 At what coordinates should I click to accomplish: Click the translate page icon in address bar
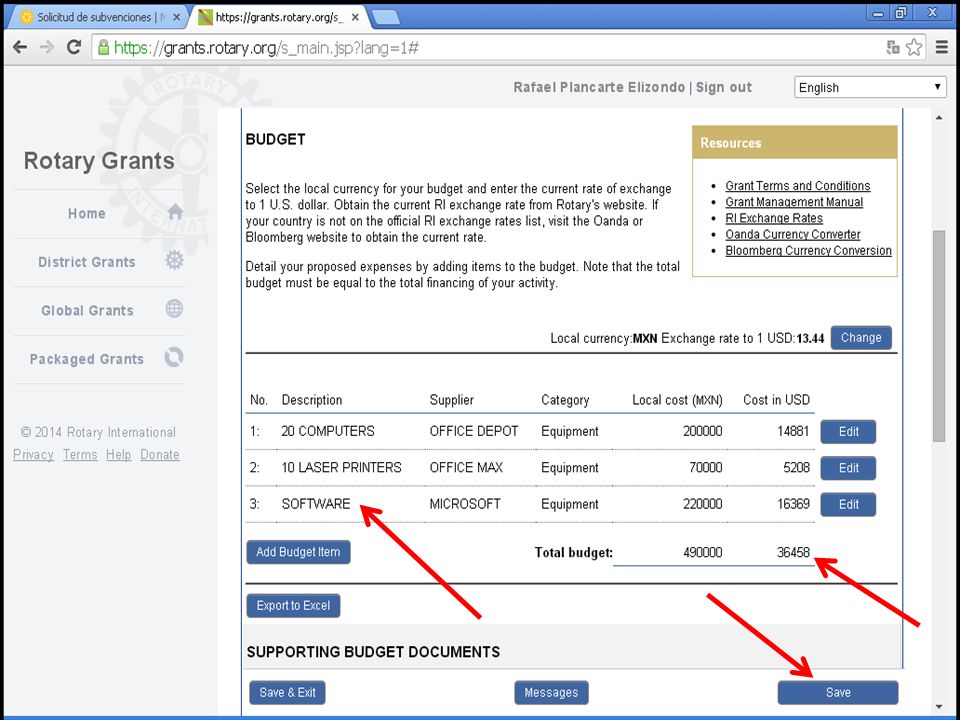(893, 47)
